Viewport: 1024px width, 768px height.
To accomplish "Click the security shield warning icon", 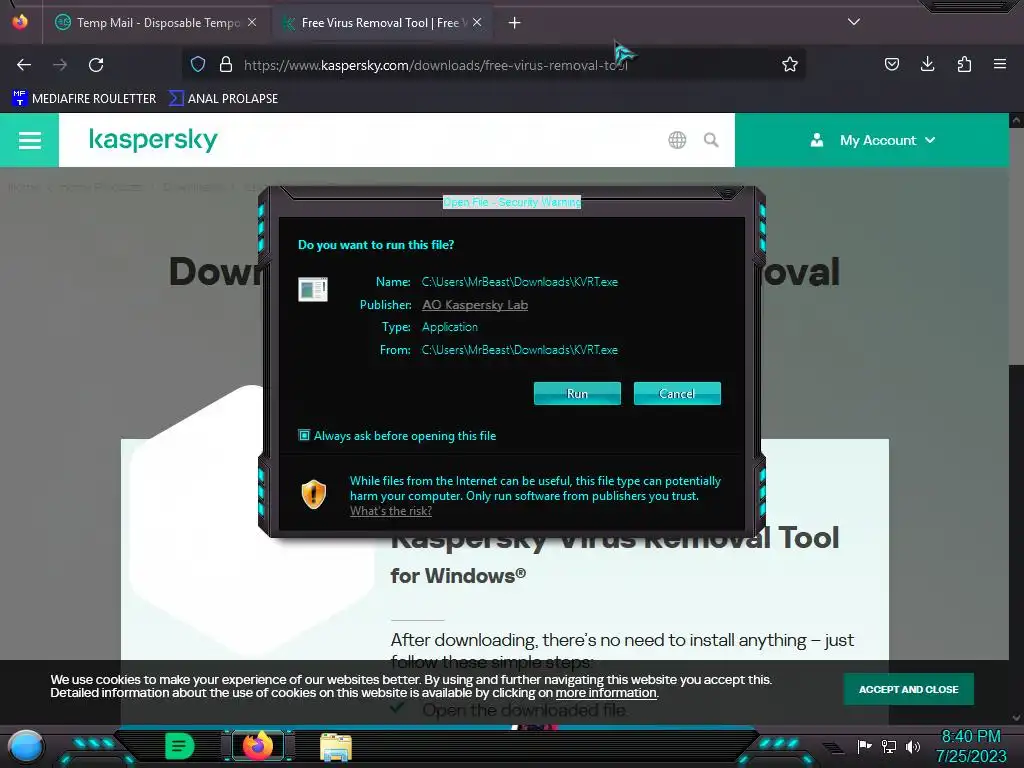I will (313, 494).
